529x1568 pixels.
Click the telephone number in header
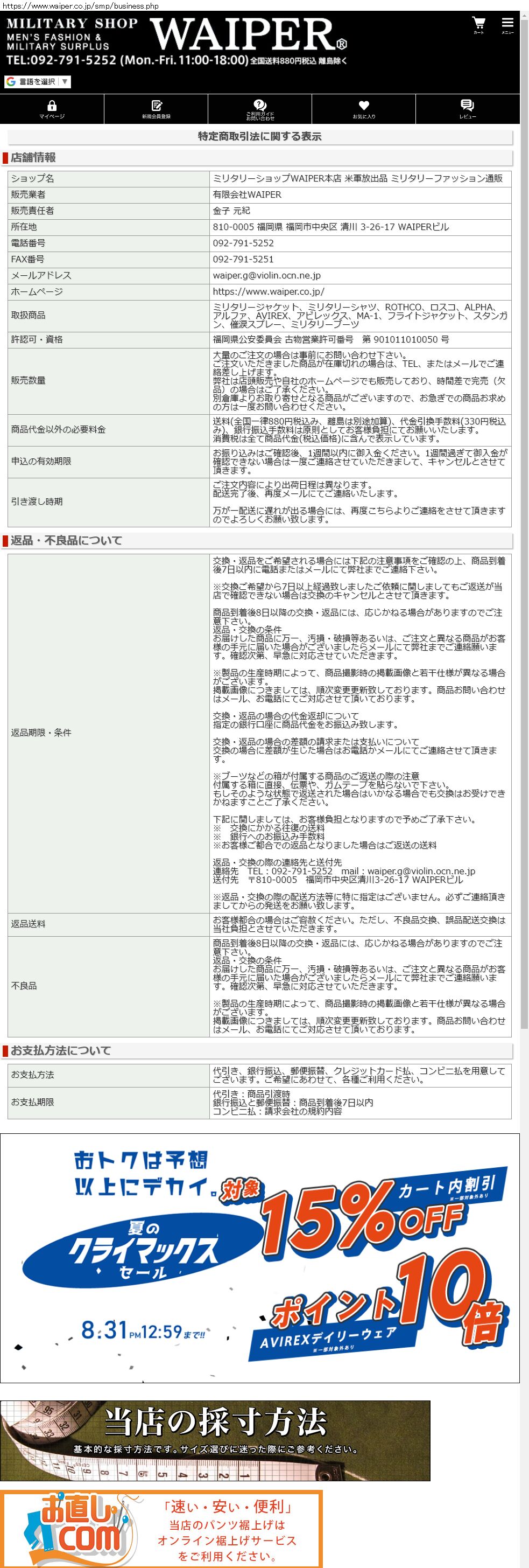click(x=61, y=60)
